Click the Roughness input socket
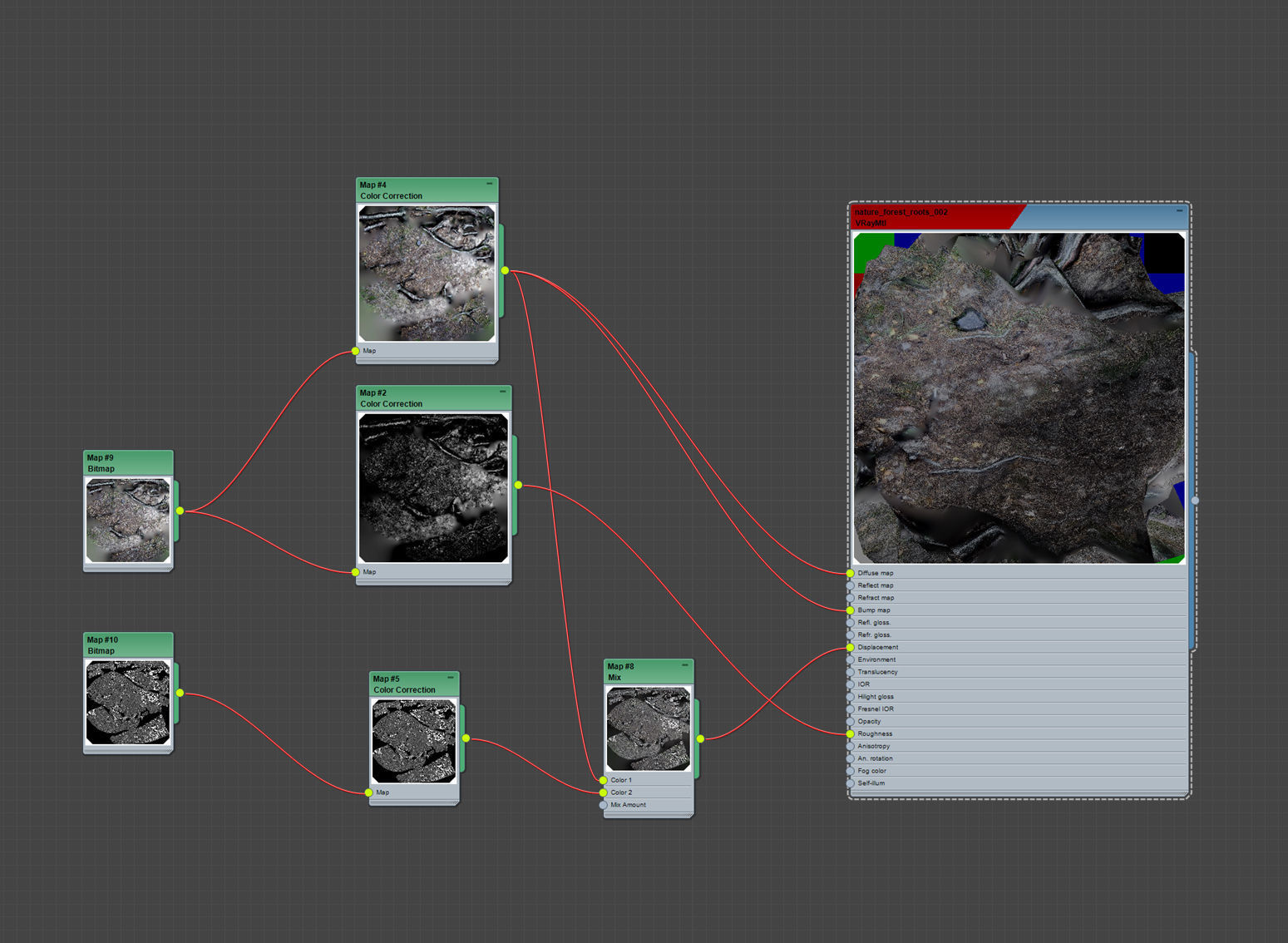The image size is (1288, 943). point(851,733)
